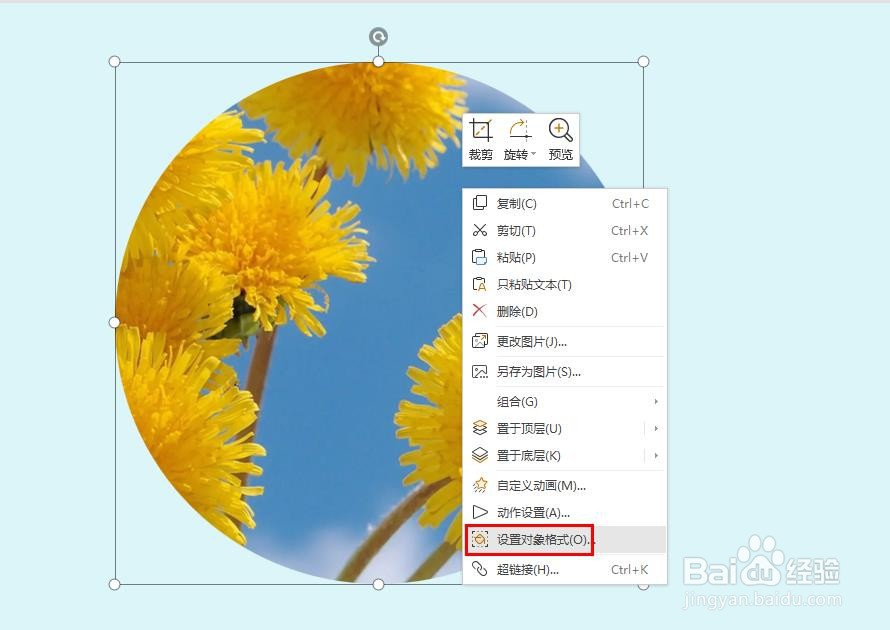Select the 裁剪 (Crop) tool
Screen dimensions: 890x630
tap(479, 140)
